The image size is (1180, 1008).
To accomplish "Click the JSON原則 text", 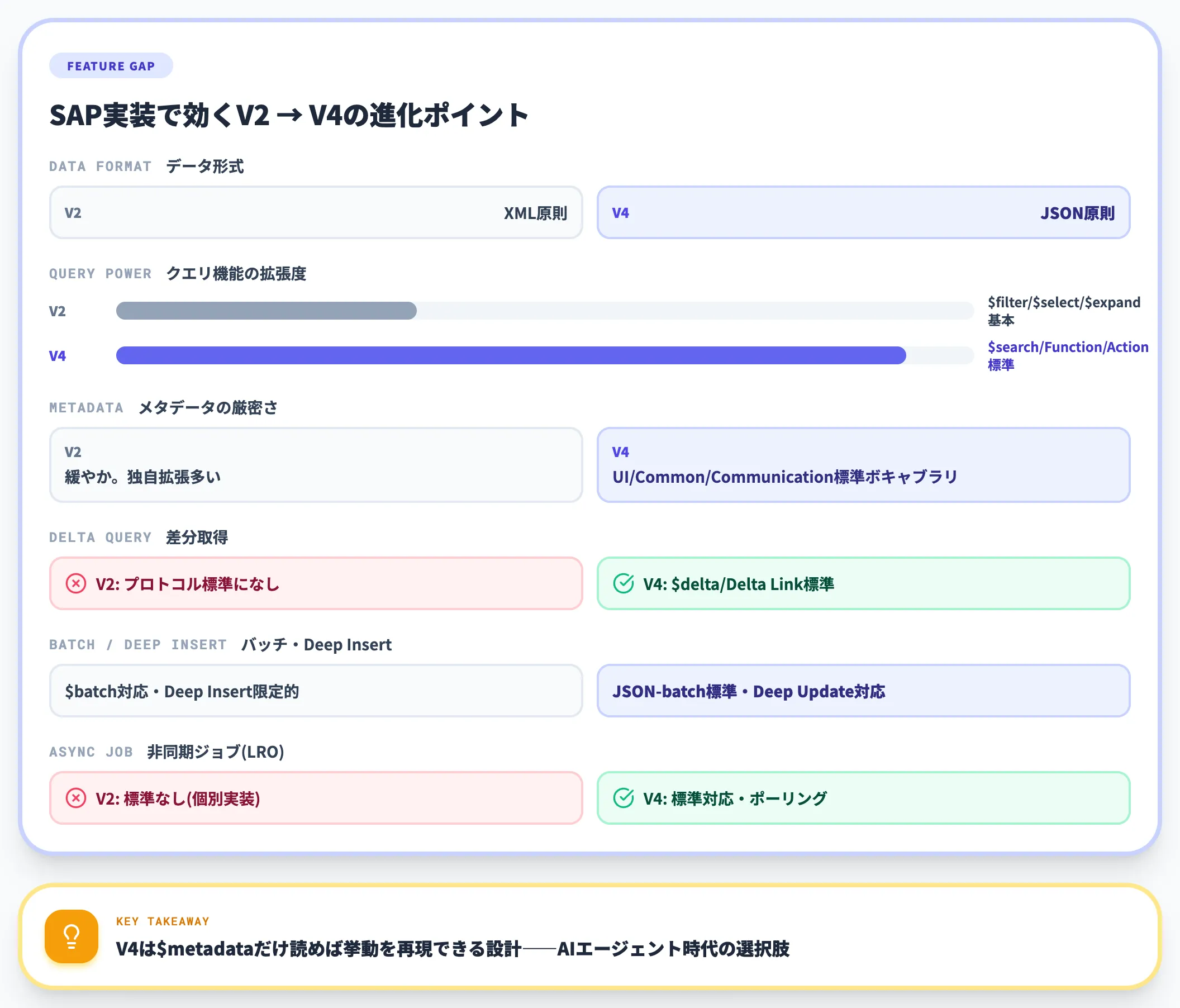I will pos(1078,213).
